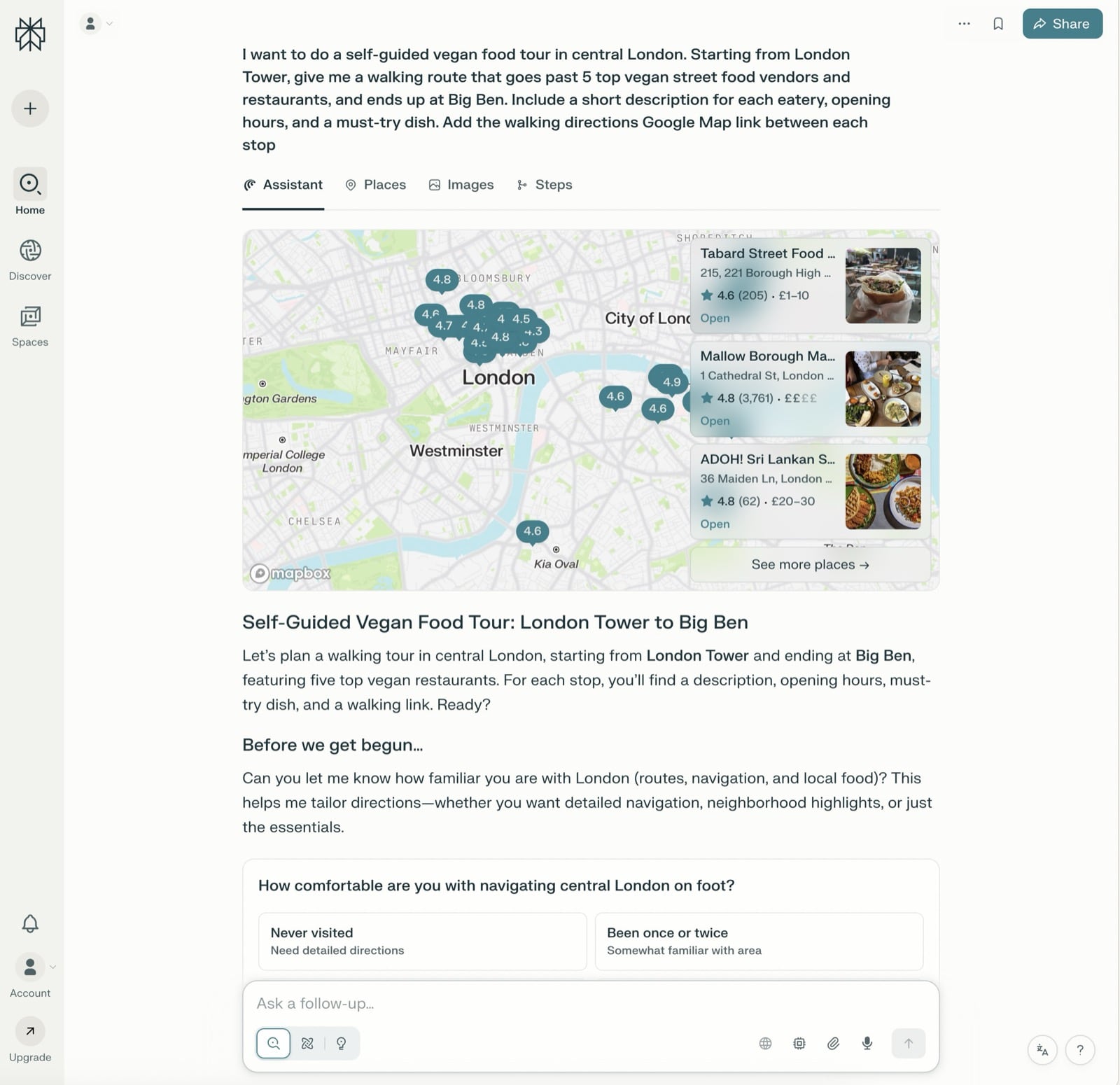Viewport: 1120px width, 1085px height.
Task: Attach a file with paperclip icon
Action: [833, 1043]
